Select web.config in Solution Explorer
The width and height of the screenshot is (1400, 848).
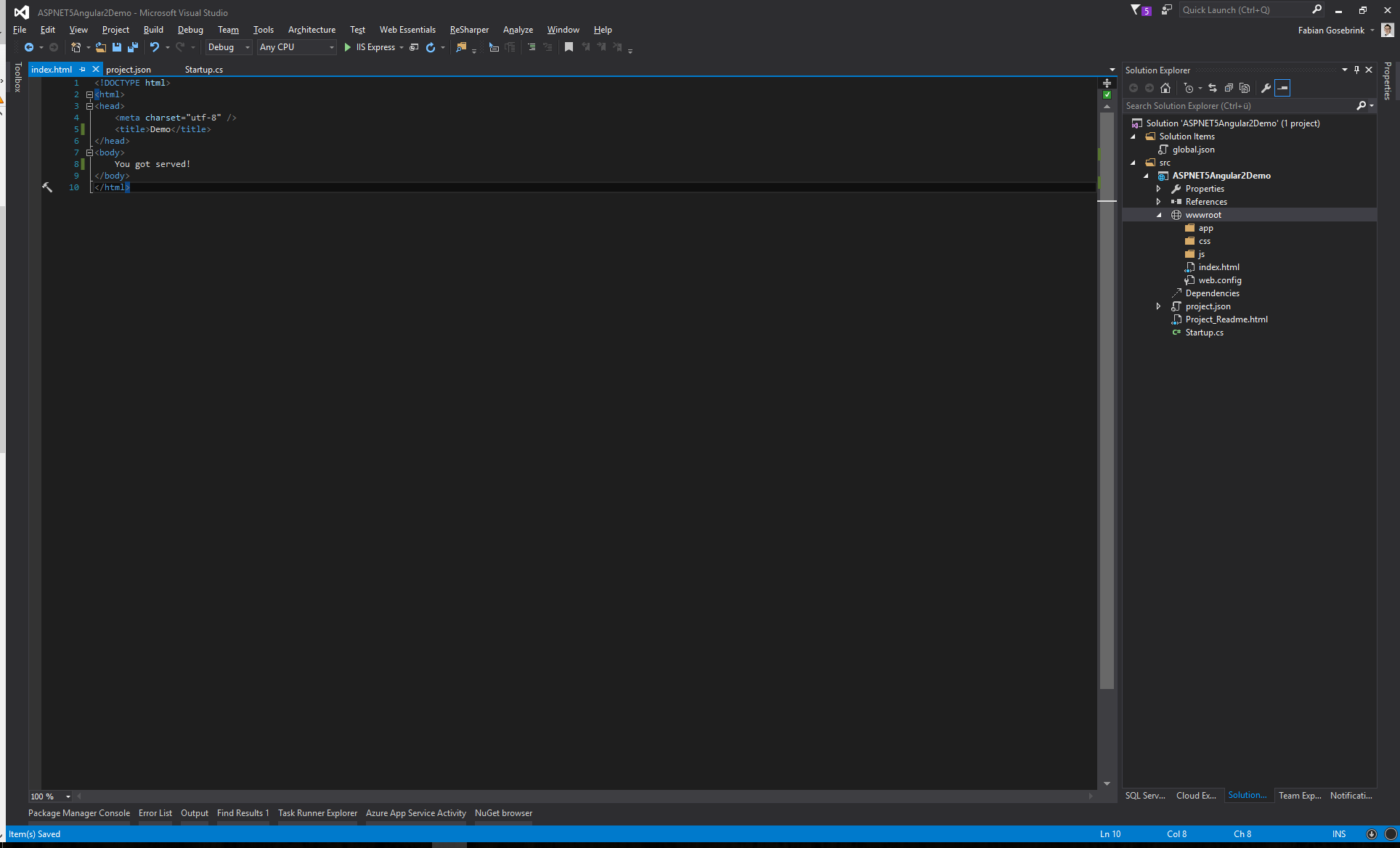point(1220,280)
